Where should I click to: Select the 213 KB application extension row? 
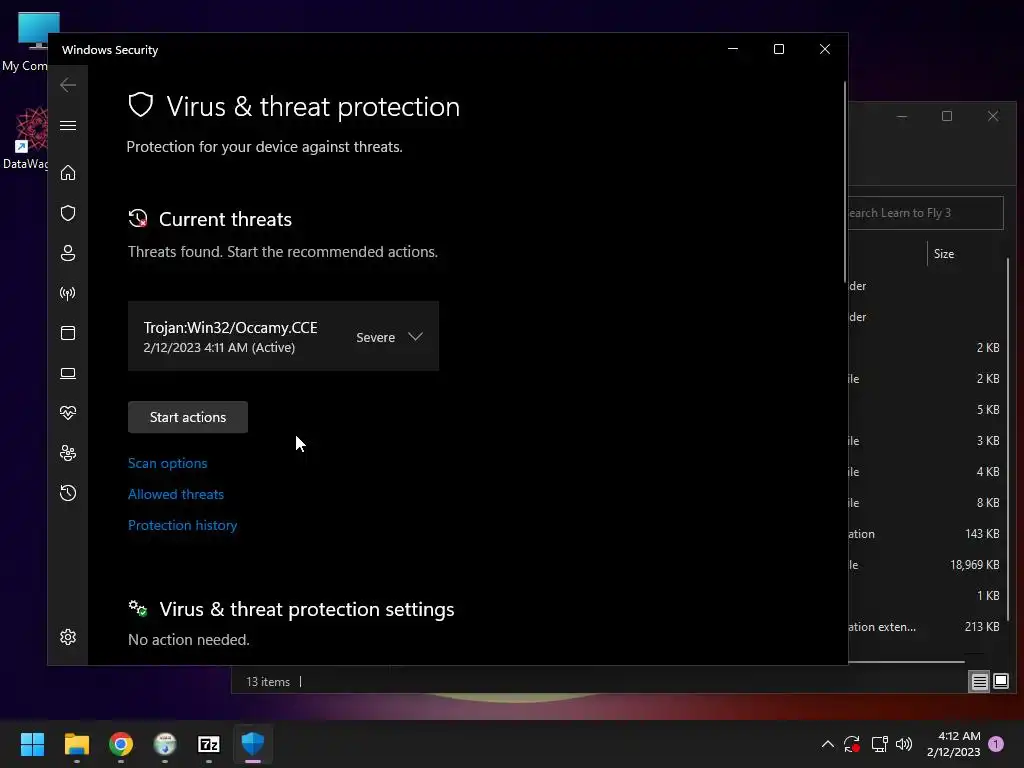[x=925, y=627]
